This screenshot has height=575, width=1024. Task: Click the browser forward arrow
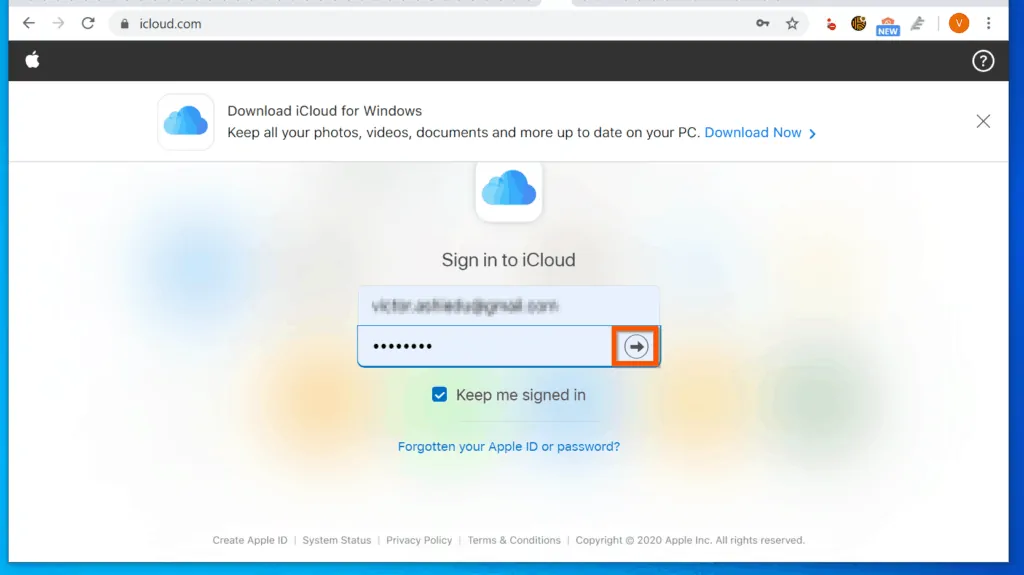tap(58, 24)
